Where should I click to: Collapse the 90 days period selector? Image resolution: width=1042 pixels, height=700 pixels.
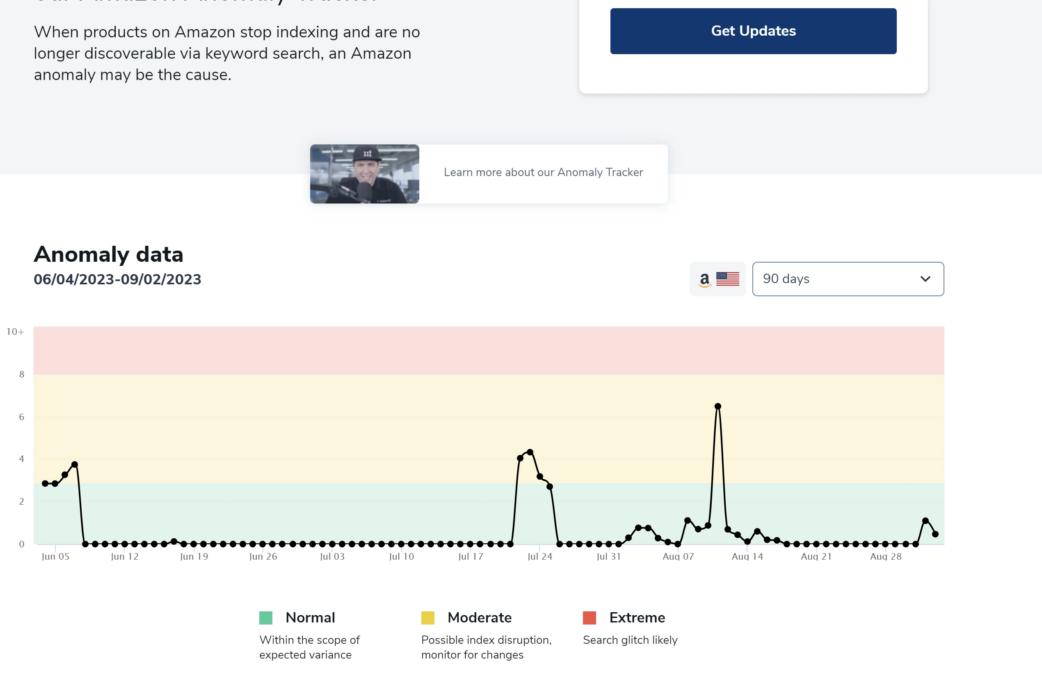(x=848, y=279)
